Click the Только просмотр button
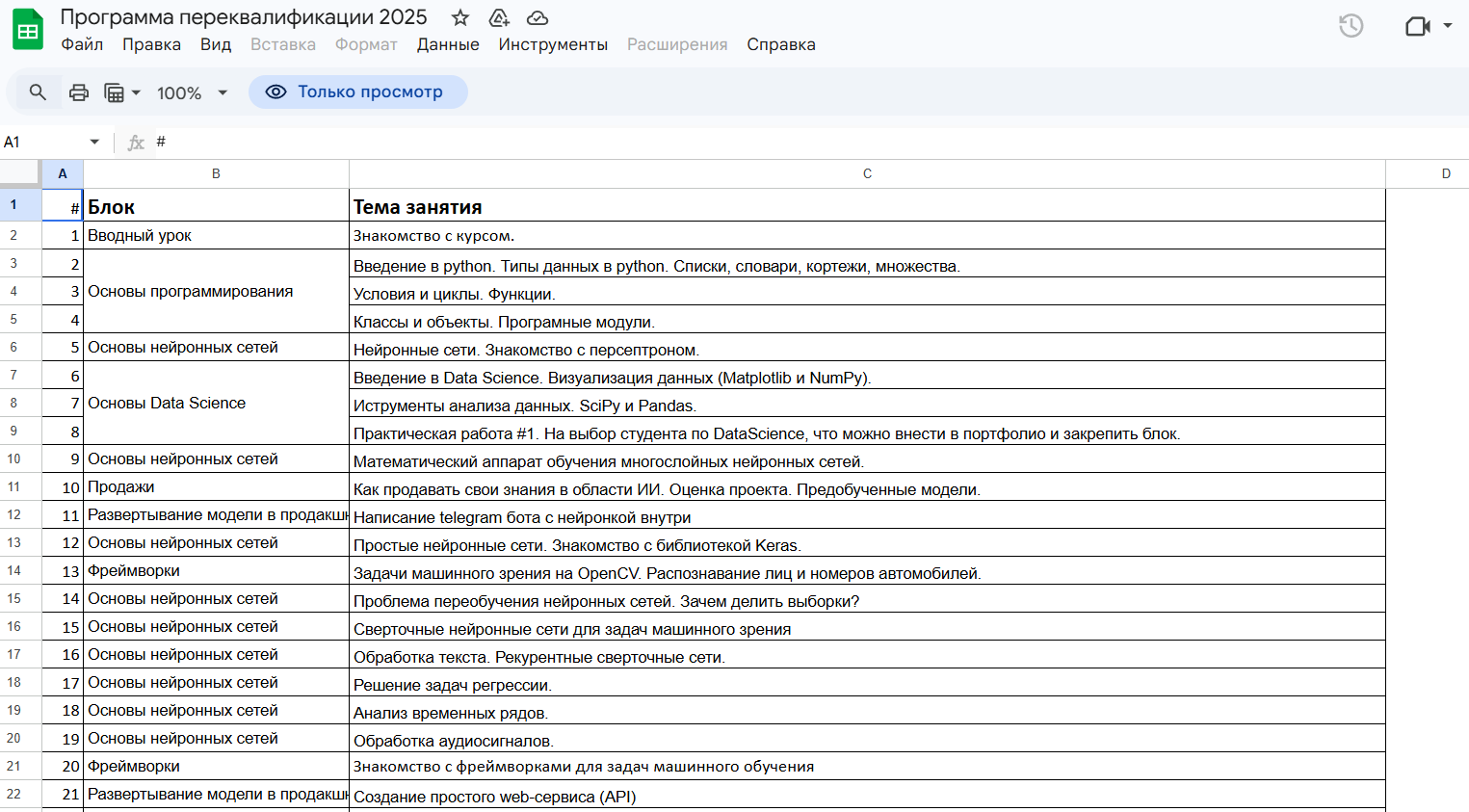1469x812 pixels. (x=358, y=92)
